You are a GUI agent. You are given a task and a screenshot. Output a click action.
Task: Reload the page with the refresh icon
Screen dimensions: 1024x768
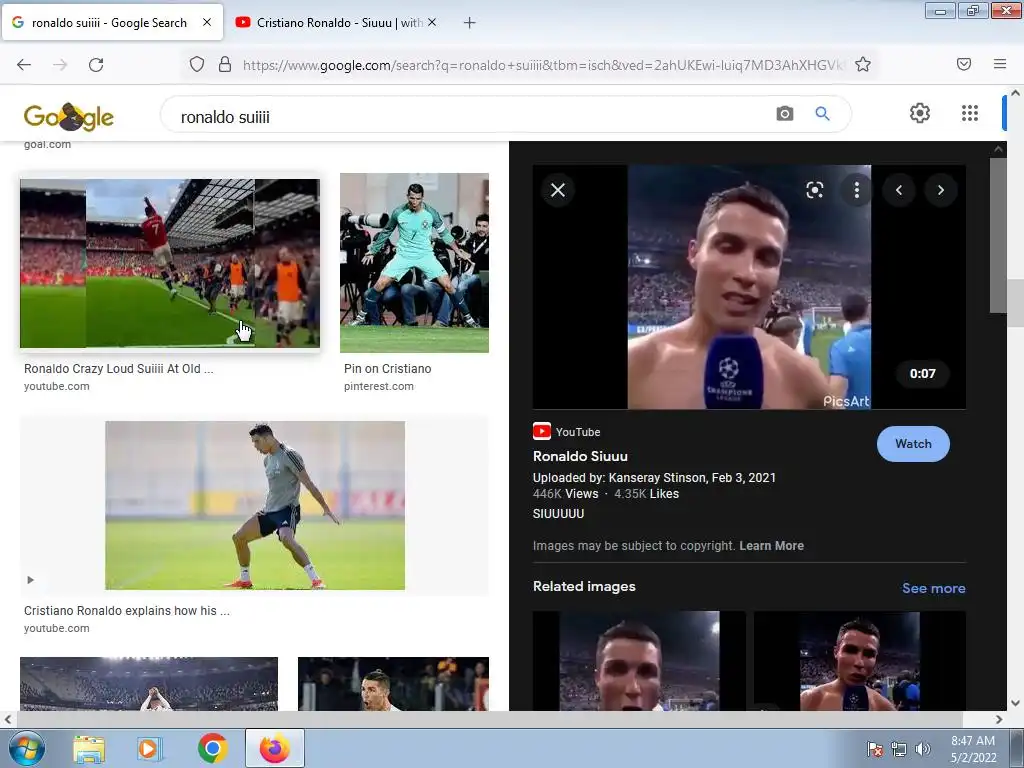[96, 64]
